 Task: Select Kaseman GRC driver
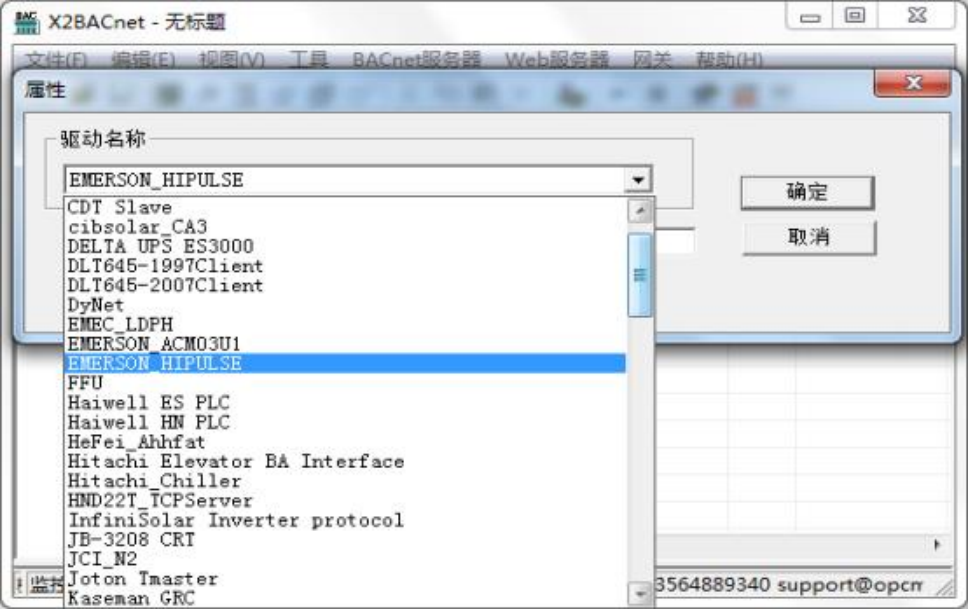pos(345,598)
